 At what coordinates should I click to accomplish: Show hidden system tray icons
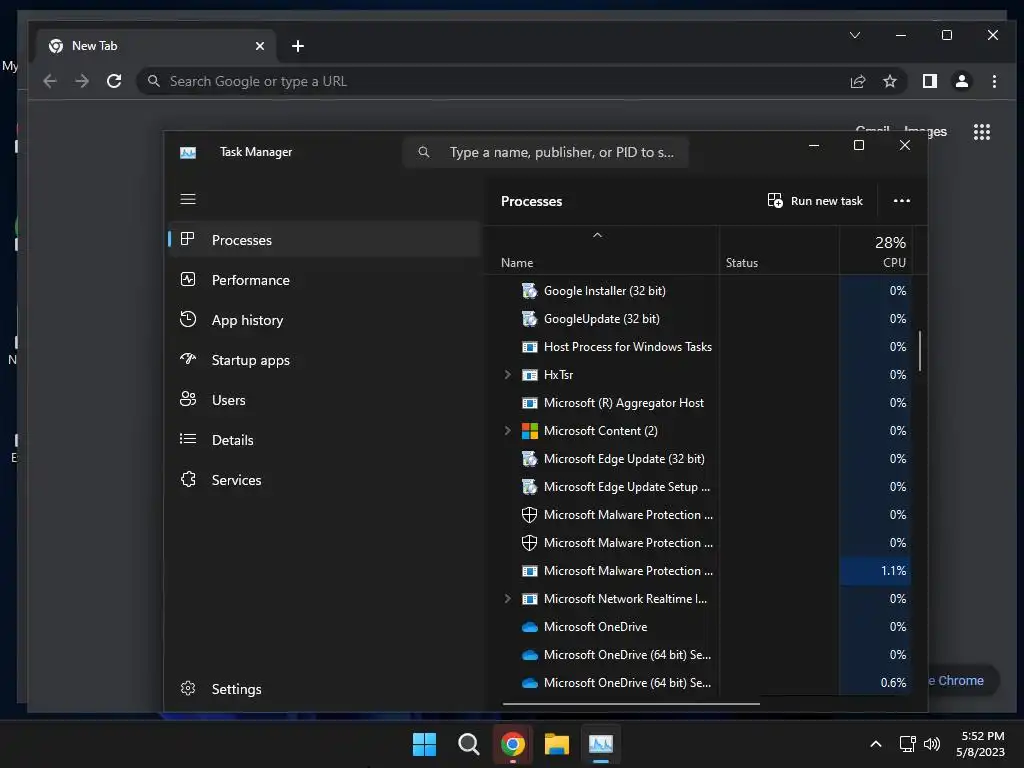tap(876, 744)
